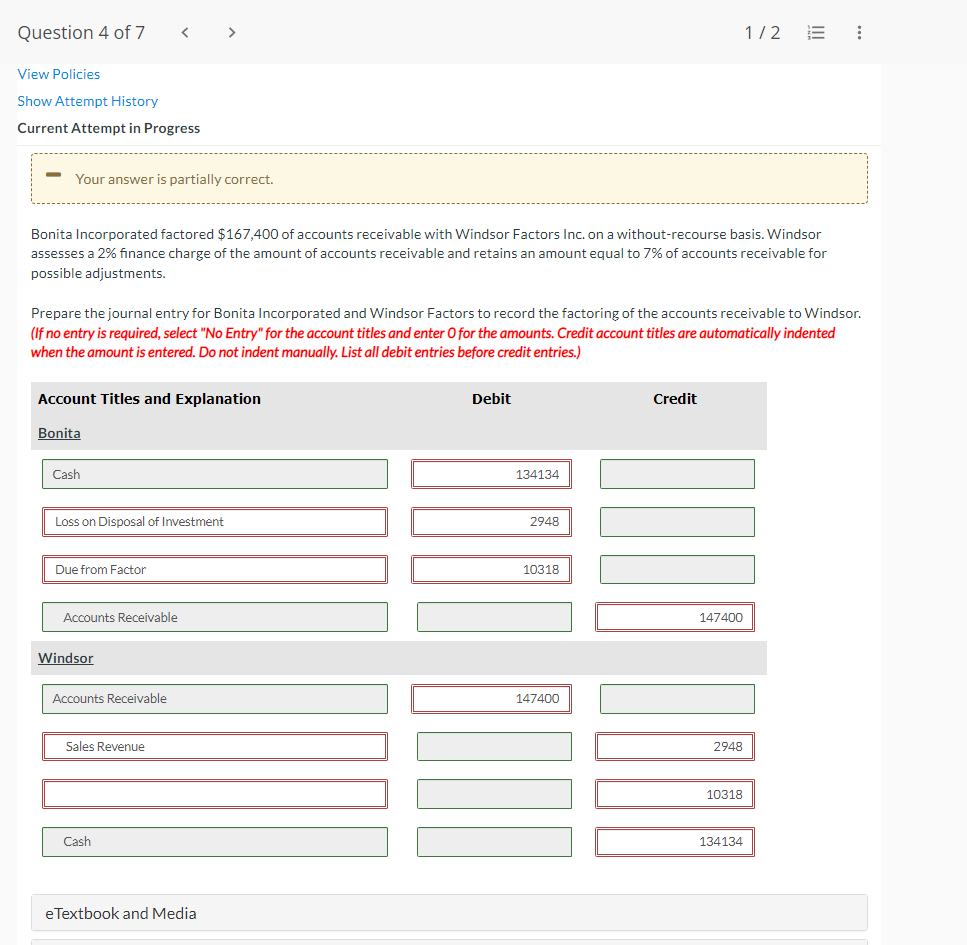
Task: Select the 'Bonita' section heading
Action: tap(59, 433)
